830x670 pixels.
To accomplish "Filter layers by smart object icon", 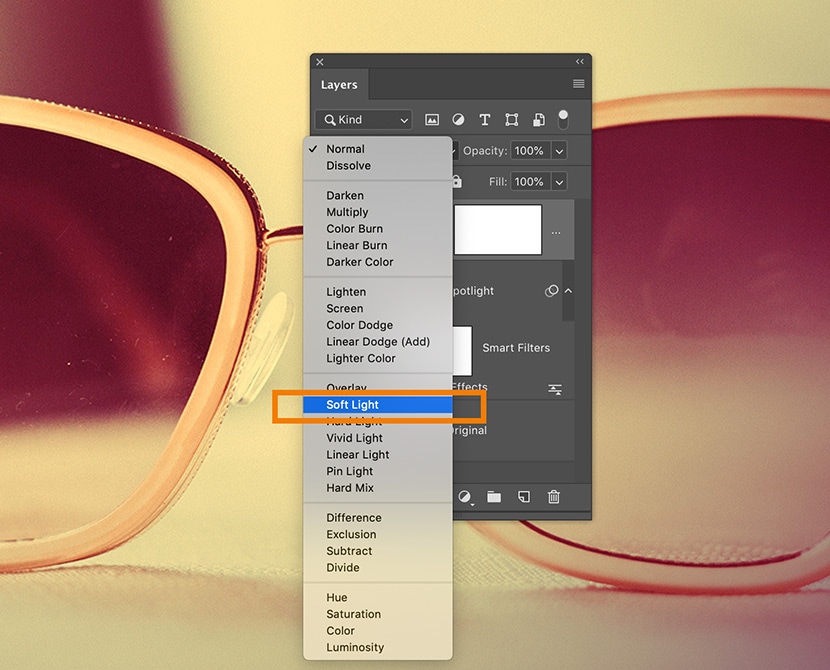I will (538, 120).
